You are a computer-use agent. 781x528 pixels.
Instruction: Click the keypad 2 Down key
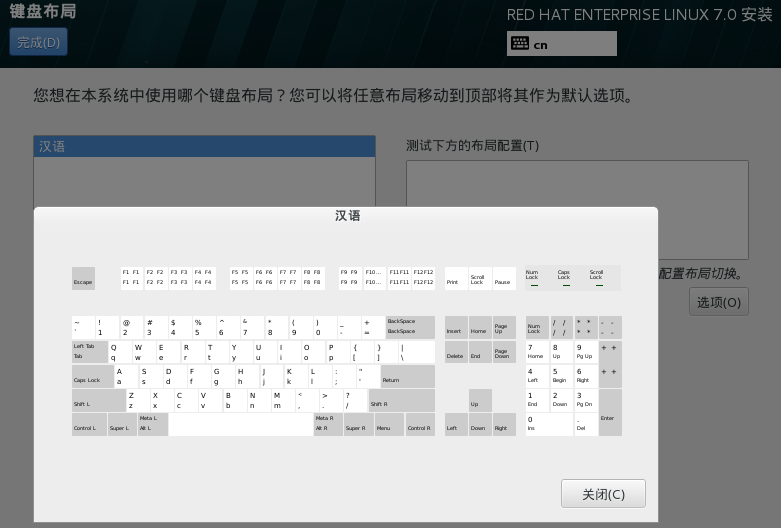(562, 400)
